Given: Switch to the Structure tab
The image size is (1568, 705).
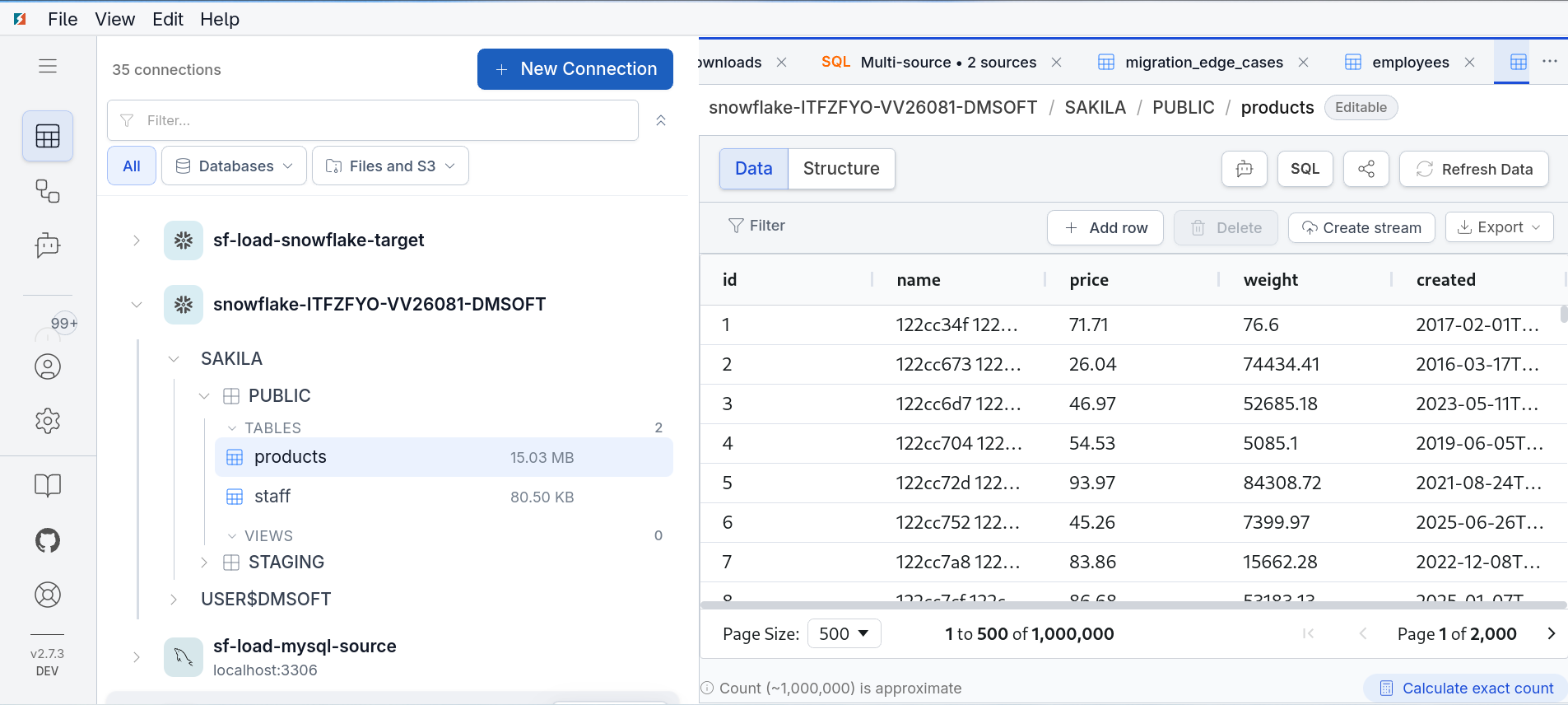Looking at the screenshot, I should point(841,169).
